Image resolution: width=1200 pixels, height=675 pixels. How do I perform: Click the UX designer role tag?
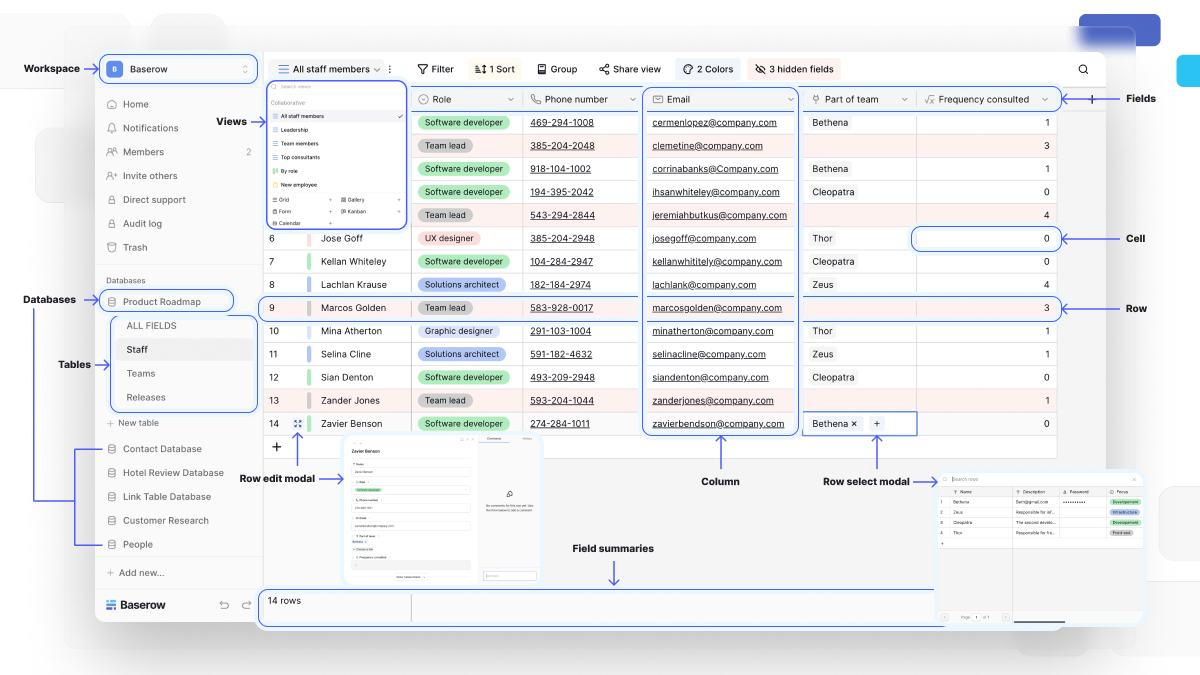449,239
